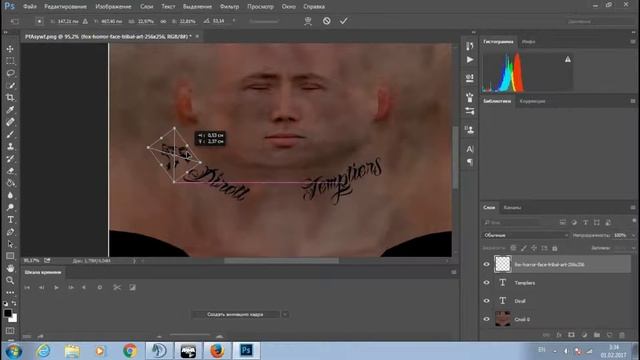The height and width of the screenshot is (360, 640).
Task: Open the Character panel icon
Action: pos(470,149)
